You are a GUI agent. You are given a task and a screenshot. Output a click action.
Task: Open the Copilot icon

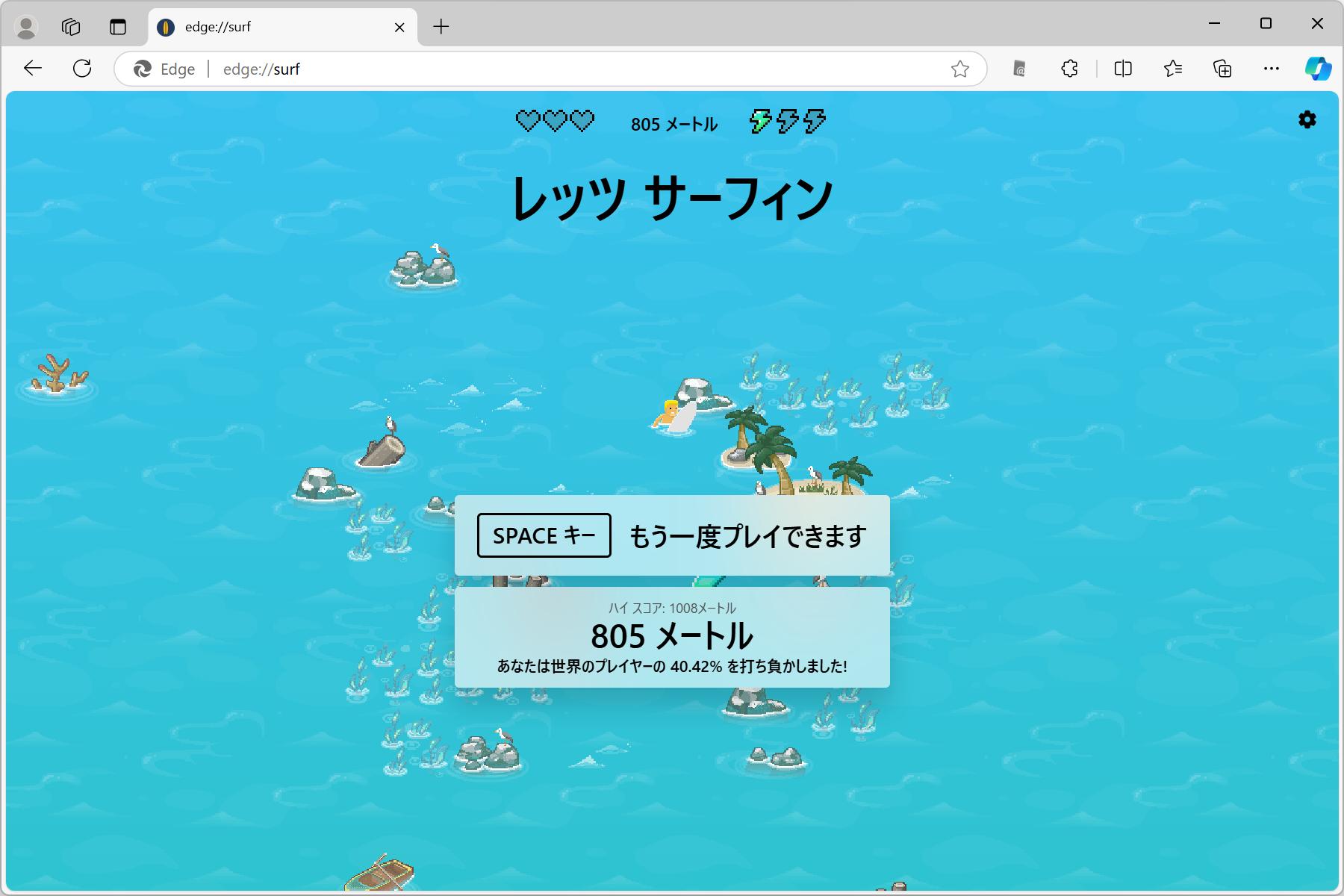[1318, 69]
